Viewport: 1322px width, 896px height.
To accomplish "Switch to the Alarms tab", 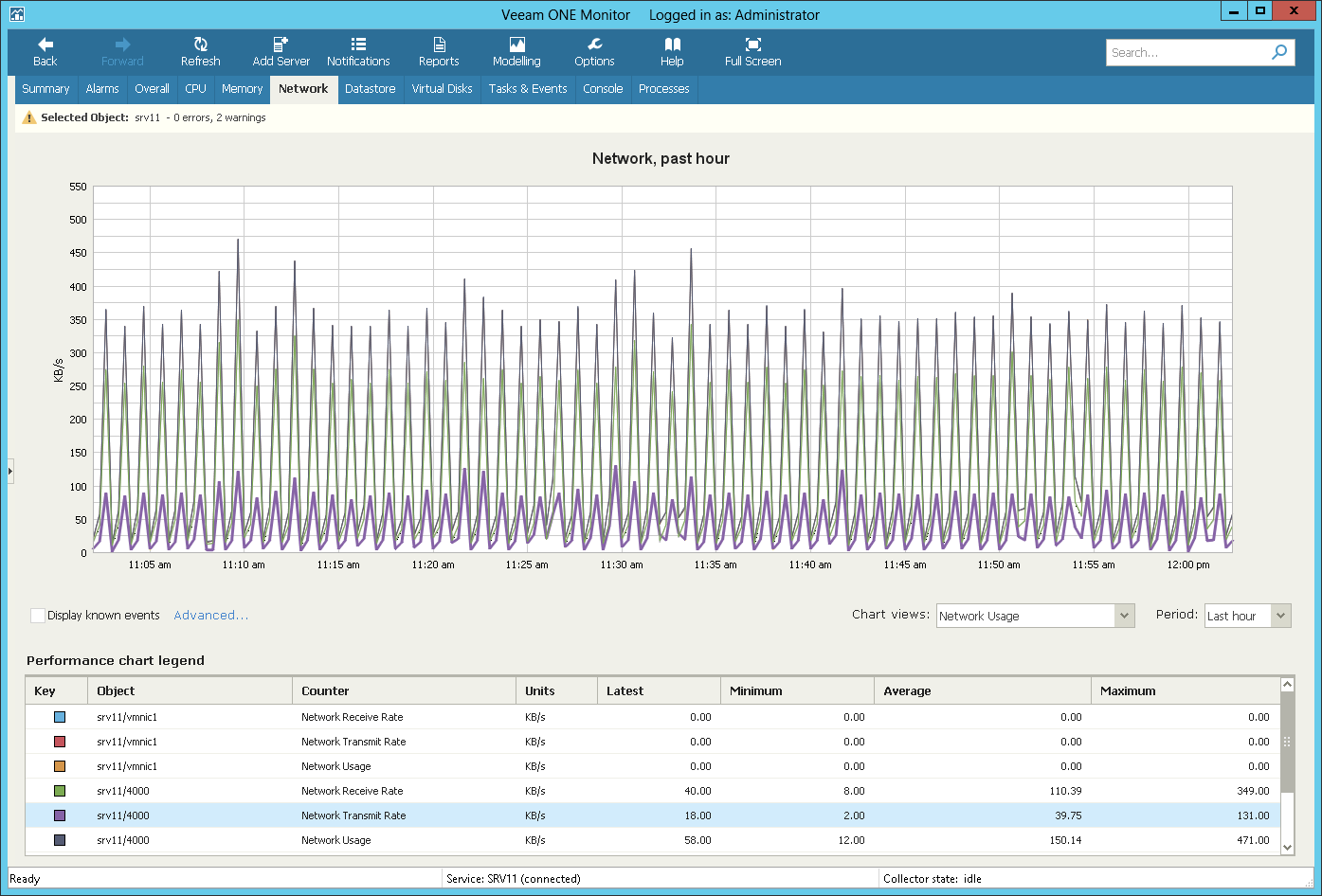I will (102, 89).
